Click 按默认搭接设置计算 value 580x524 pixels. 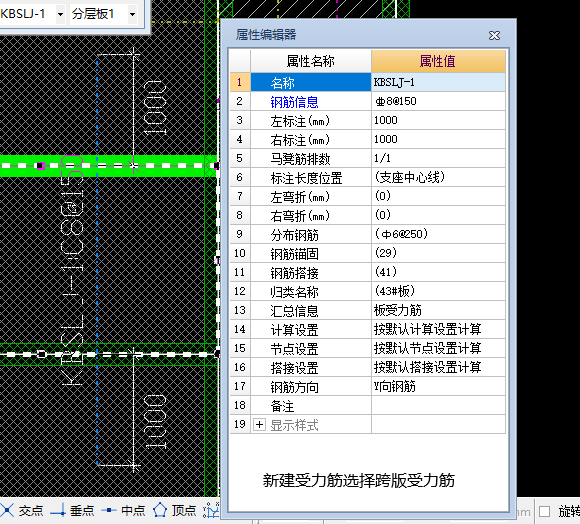coord(438,368)
